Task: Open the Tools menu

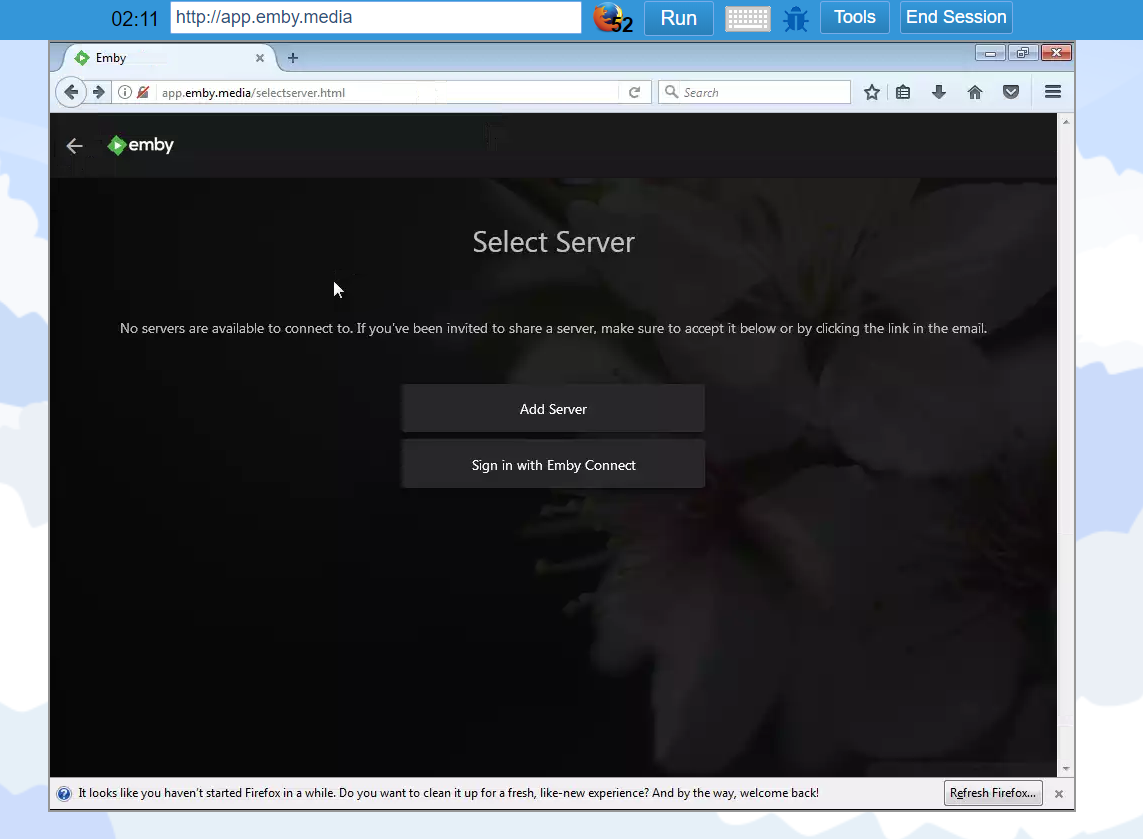Action: [854, 17]
